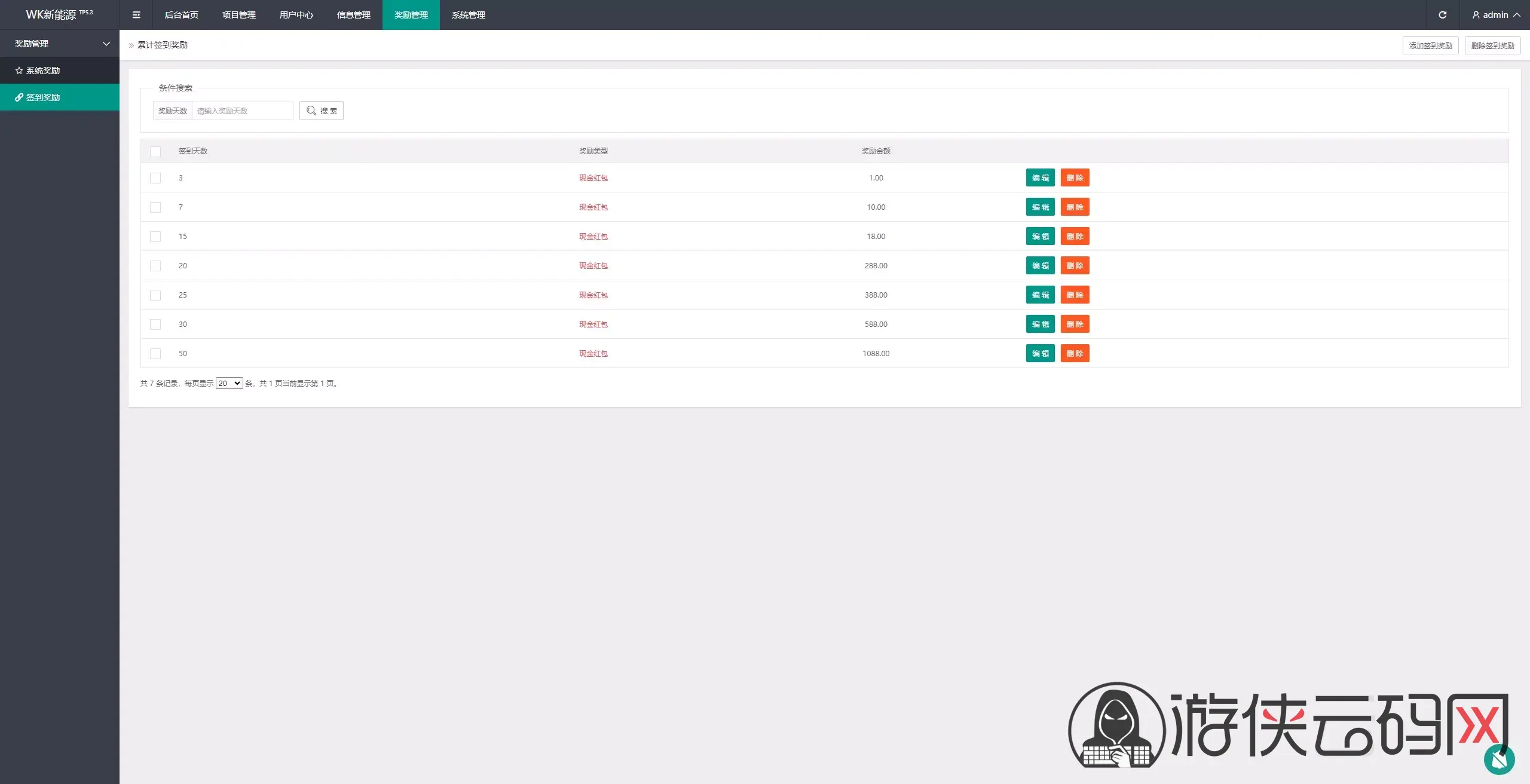Viewport: 1530px width, 784px height.
Task: Click the link icon beside 签到奖励
Action: (19, 97)
